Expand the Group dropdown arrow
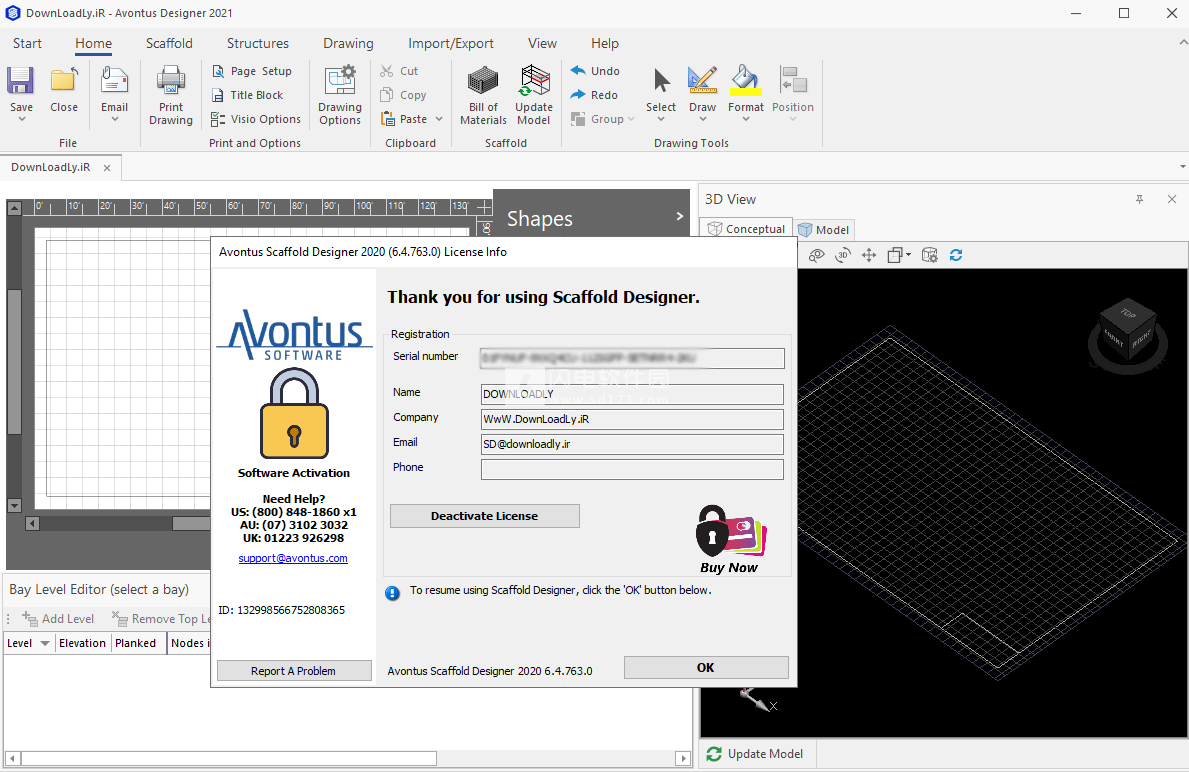The width and height of the screenshot is (1189, 772). (x=631, y=119)
